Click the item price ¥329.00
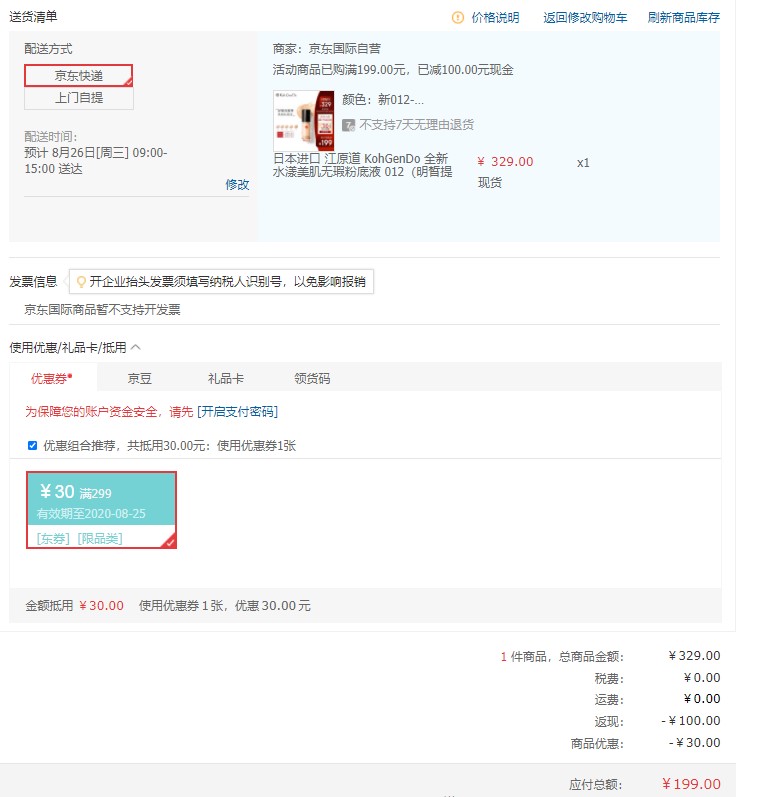The image size is (776, 797). coord(505,162)
